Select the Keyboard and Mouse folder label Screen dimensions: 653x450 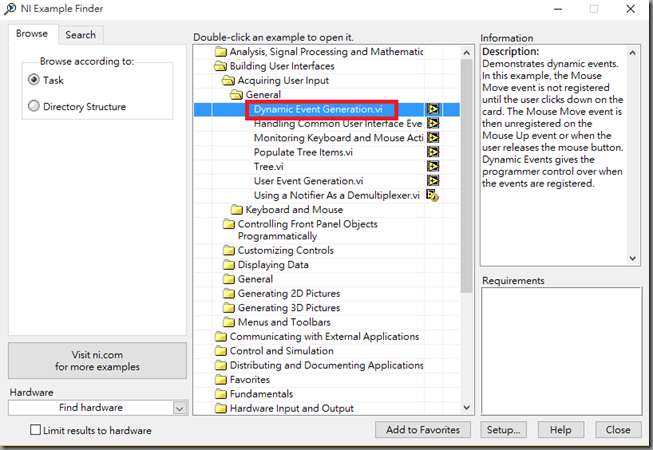[x=294, y=210]
